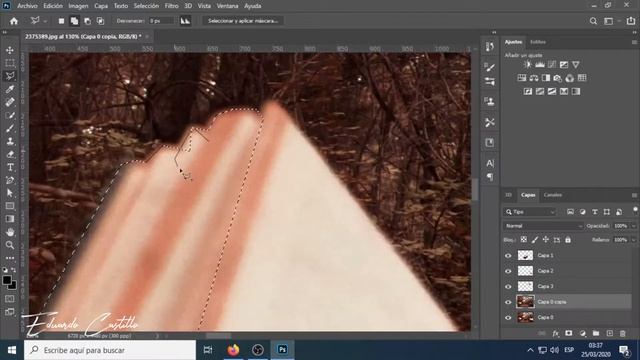This screenshot has height=360, width=640.
Task: Open the Selección menu
Action: point(146,6)
